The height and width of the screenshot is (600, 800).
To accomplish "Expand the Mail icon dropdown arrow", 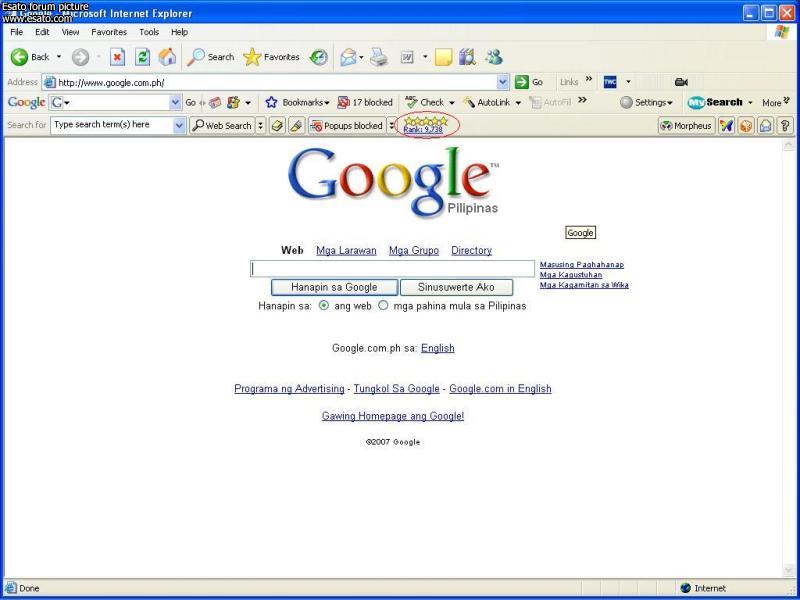I will (x=361, y=57).
